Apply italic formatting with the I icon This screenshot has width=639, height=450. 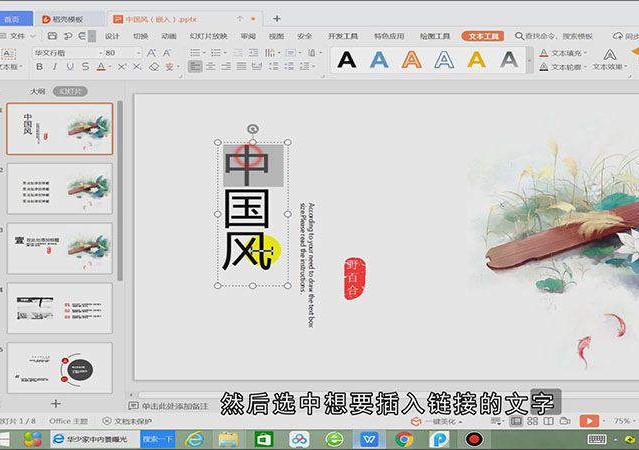pyautogui.click(x=55, y=66)
